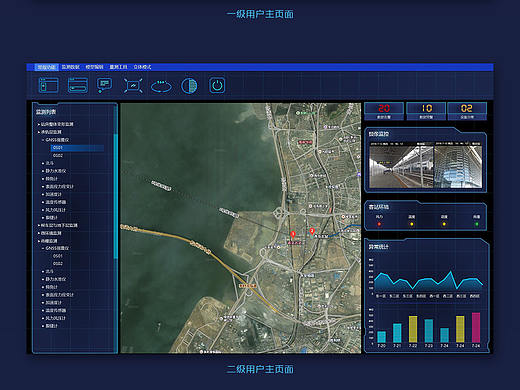Expand the 西环廊监测 tree node
Screen dimensions: 520x390
pos(49,233)
